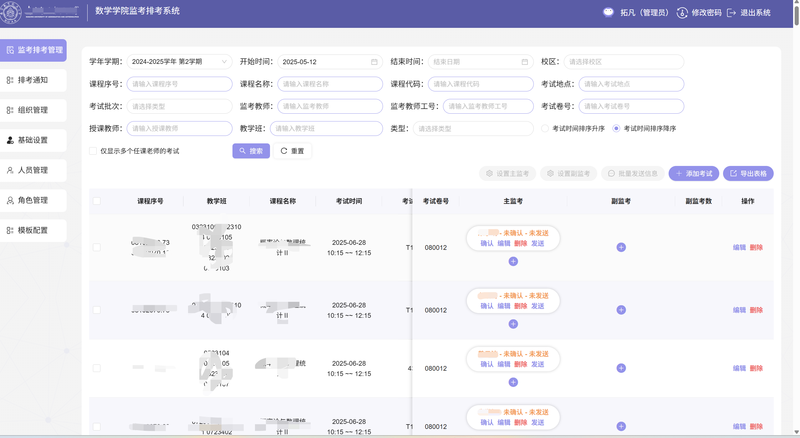The width and height of the screenshot is (800, 438).
Task: Add 主监考 plus icon in second row
Action: [513, 324]
